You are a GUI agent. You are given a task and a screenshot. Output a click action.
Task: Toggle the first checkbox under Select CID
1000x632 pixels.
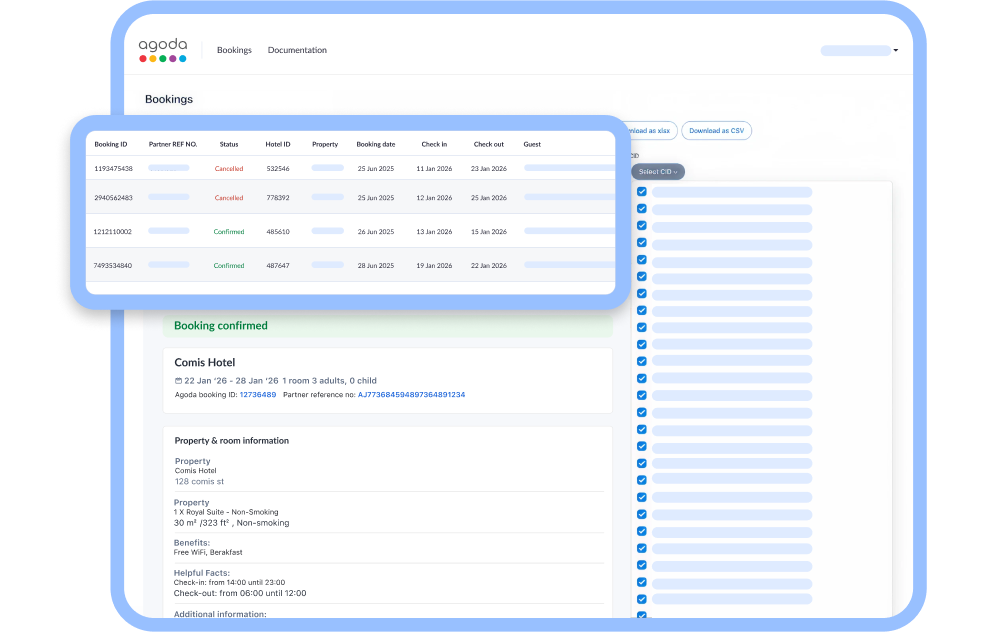642,191
